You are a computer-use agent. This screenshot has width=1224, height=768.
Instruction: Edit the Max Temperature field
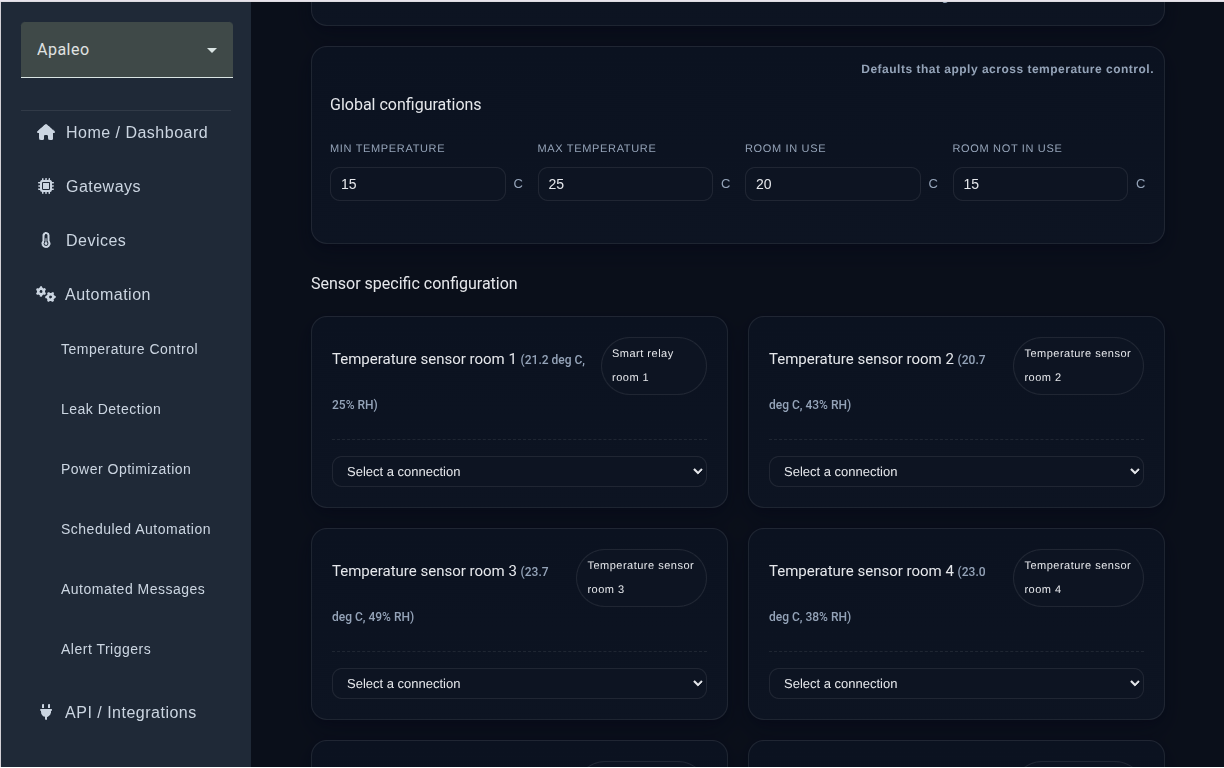625,184
